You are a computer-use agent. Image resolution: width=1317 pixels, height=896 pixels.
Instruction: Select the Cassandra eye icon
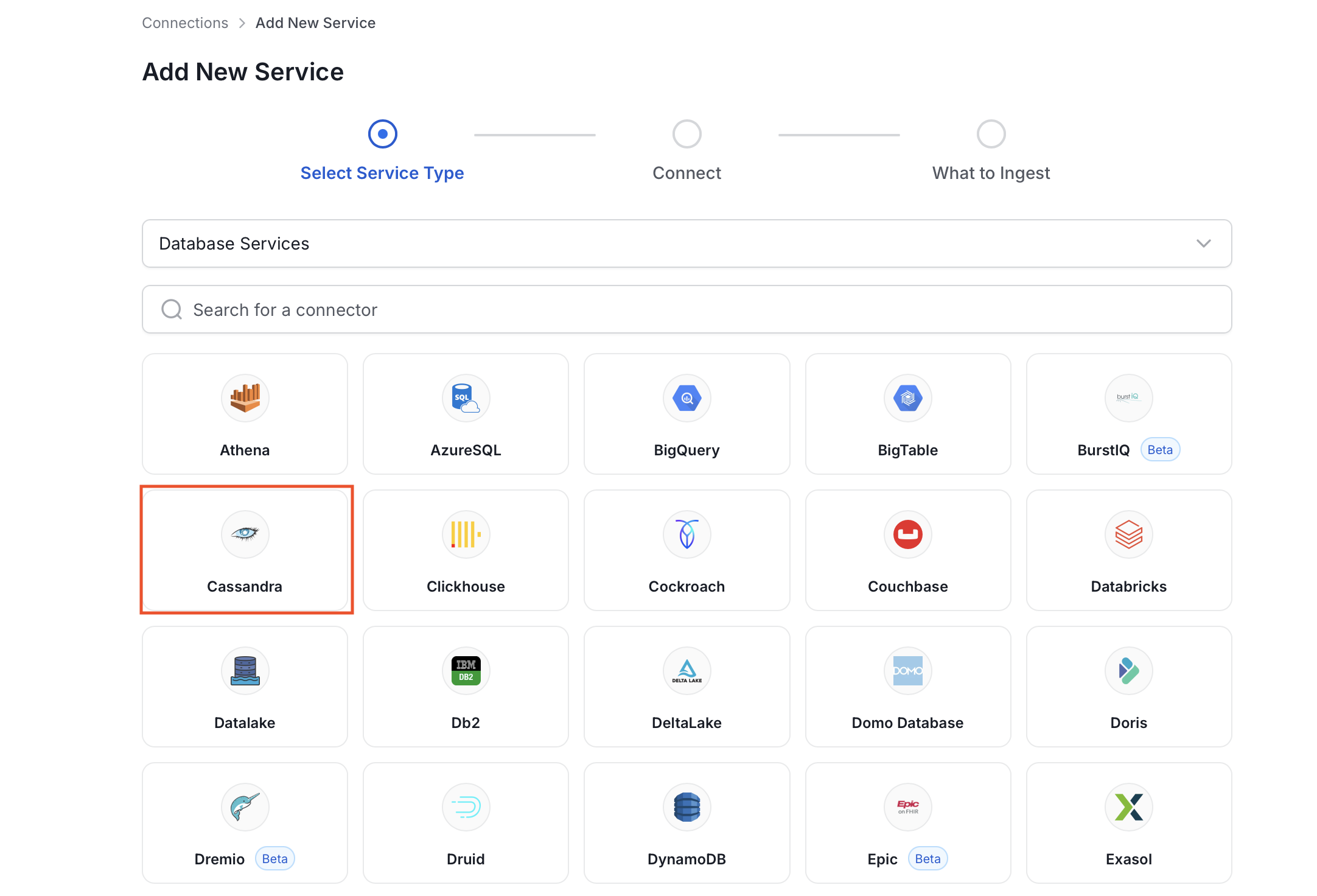(245, 534)
